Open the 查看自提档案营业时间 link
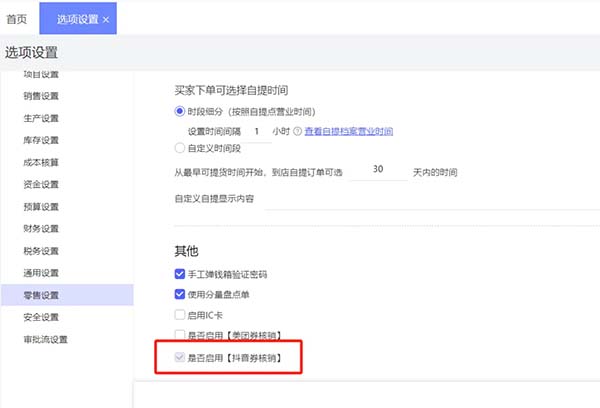600x408 pixels. point(349,131)
